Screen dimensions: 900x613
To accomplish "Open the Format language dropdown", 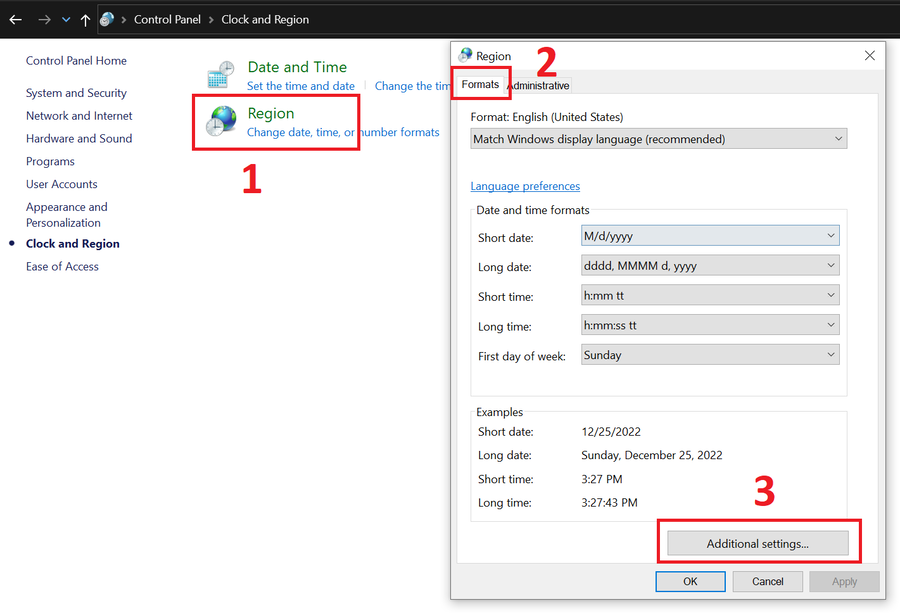I will (x=658, y=139).
